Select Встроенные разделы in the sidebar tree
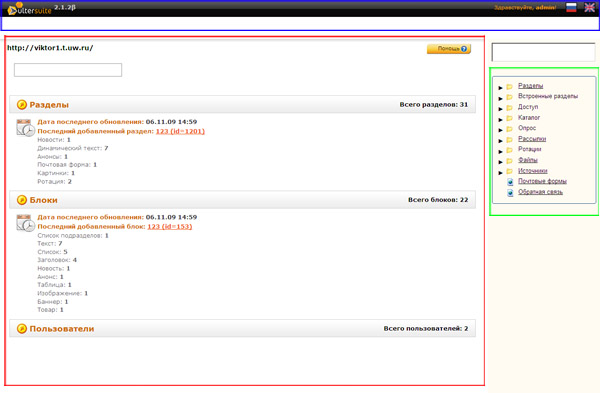This screenshot has height=393, width=600. tap(548, 96)
